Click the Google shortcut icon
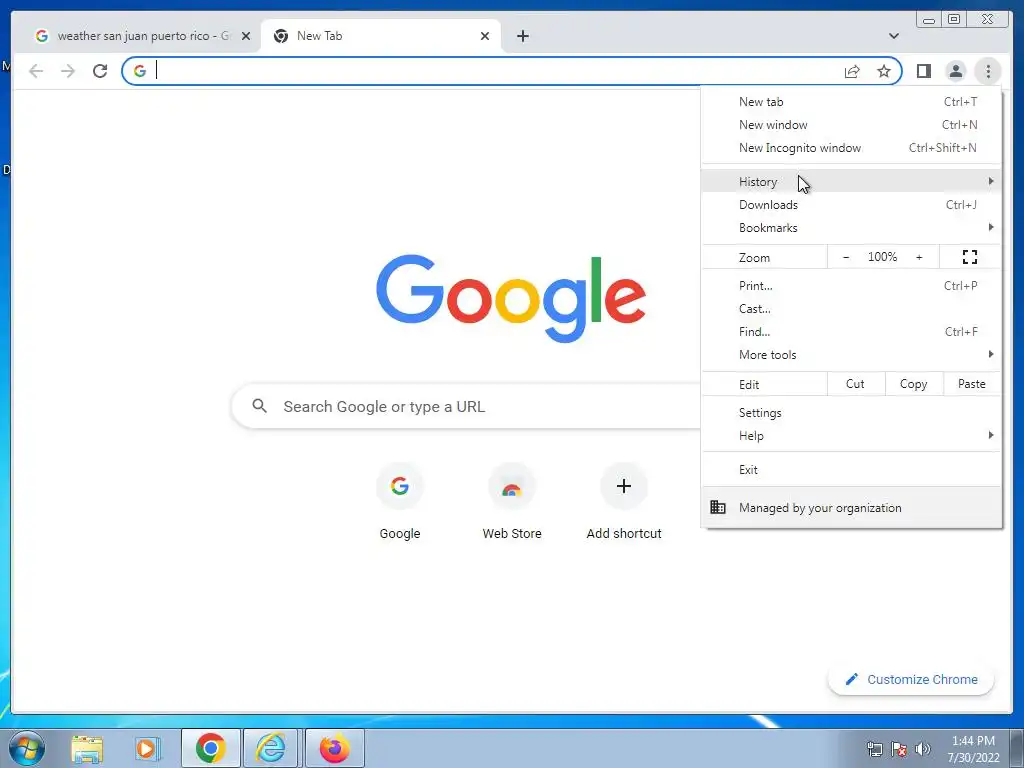This screenshot has height=768, width=1024. 400,486
